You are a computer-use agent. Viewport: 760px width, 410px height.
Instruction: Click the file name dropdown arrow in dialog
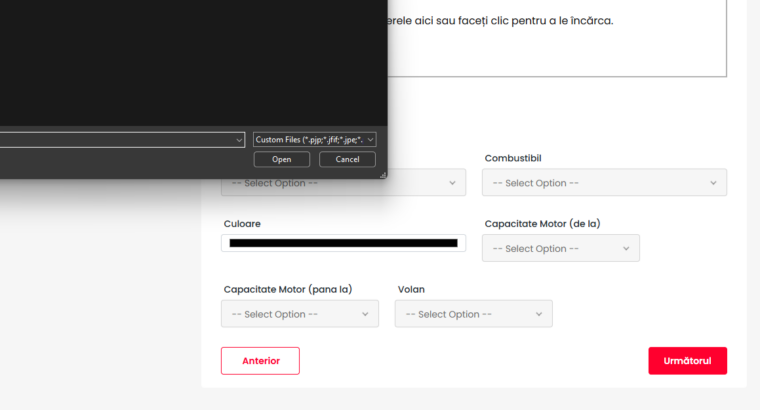(239, 140)
